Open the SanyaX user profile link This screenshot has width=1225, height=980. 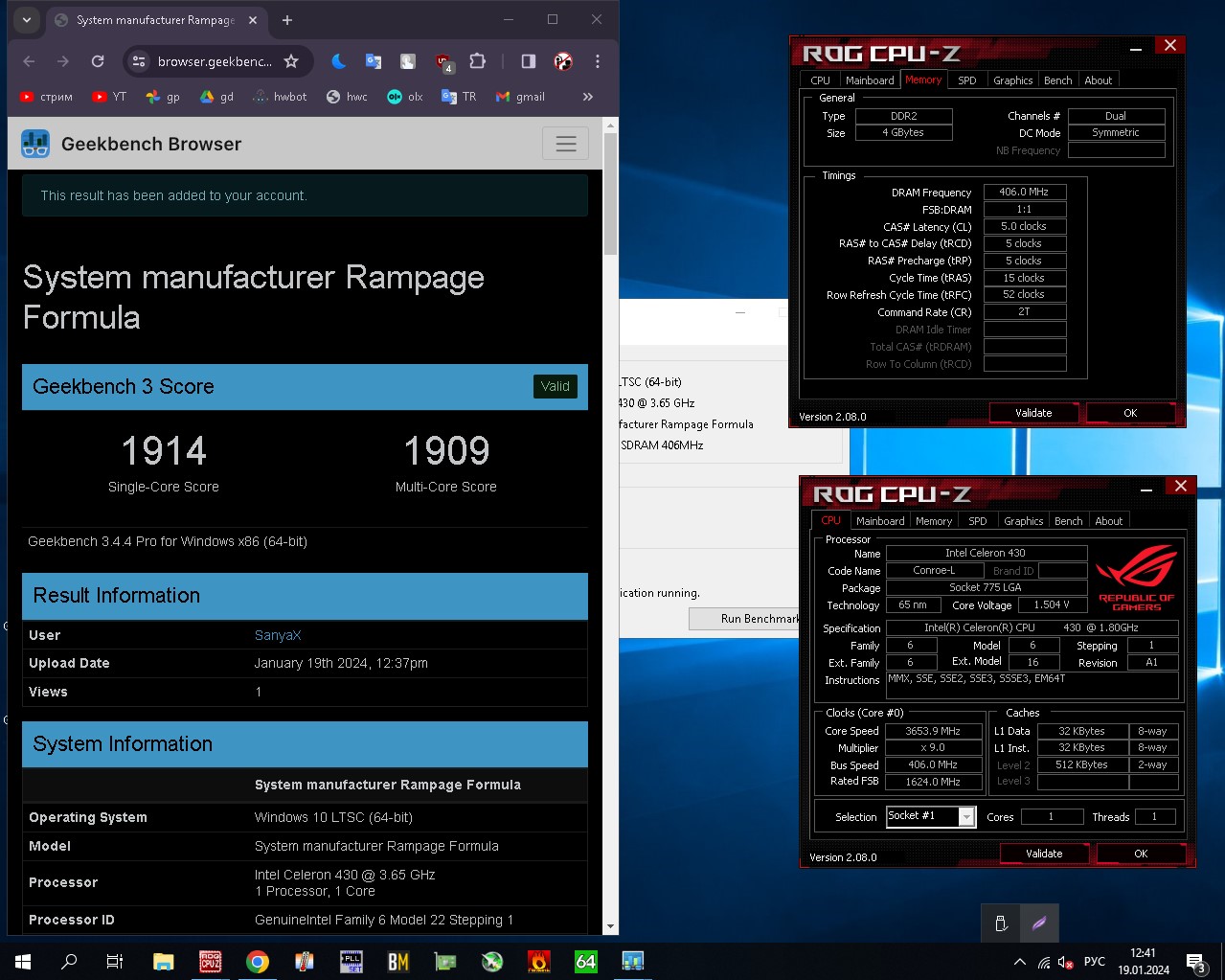pyautogui.click(x=278, y=635)
